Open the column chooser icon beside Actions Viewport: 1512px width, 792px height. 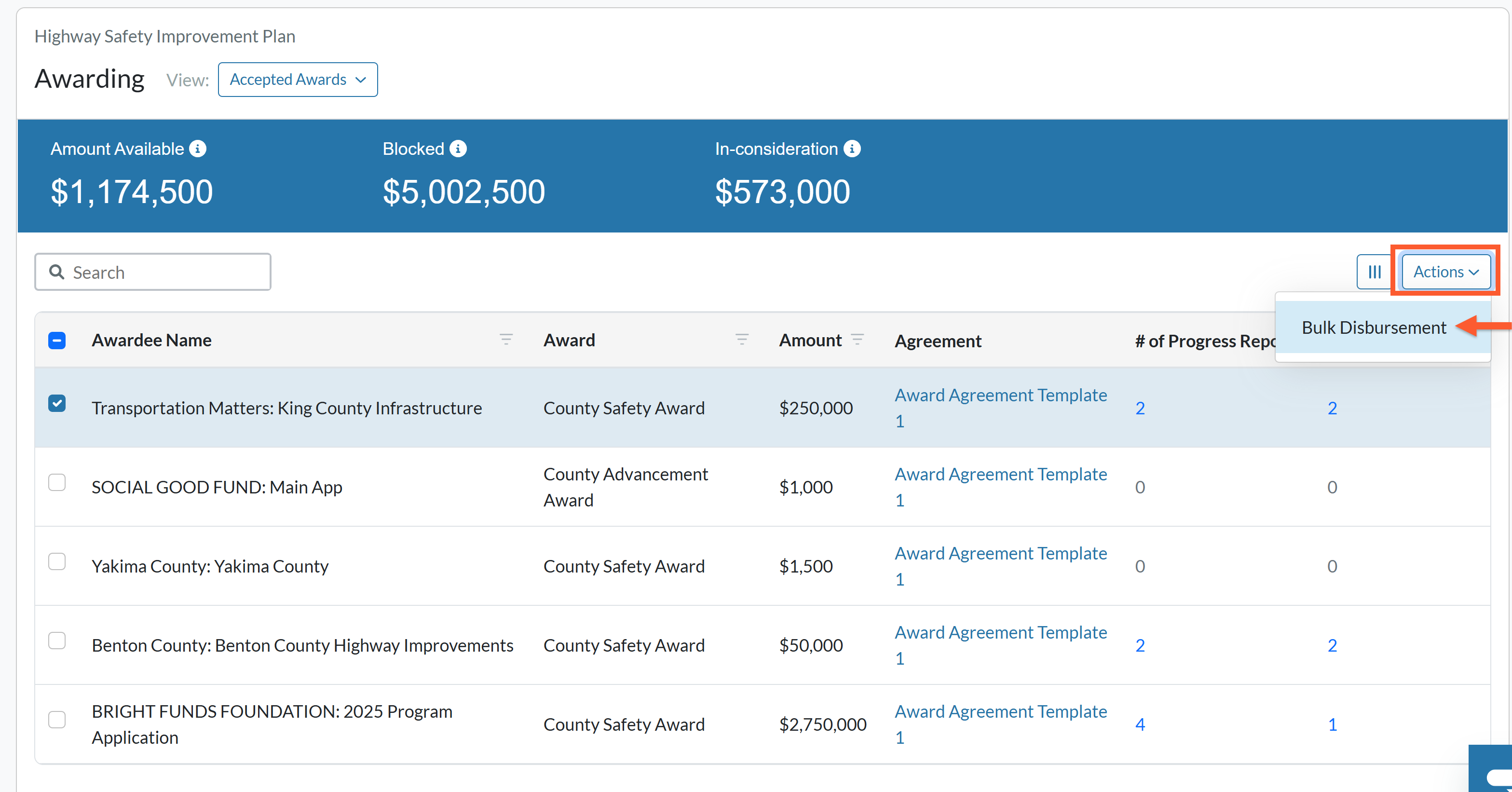(x=1374, y=272)
